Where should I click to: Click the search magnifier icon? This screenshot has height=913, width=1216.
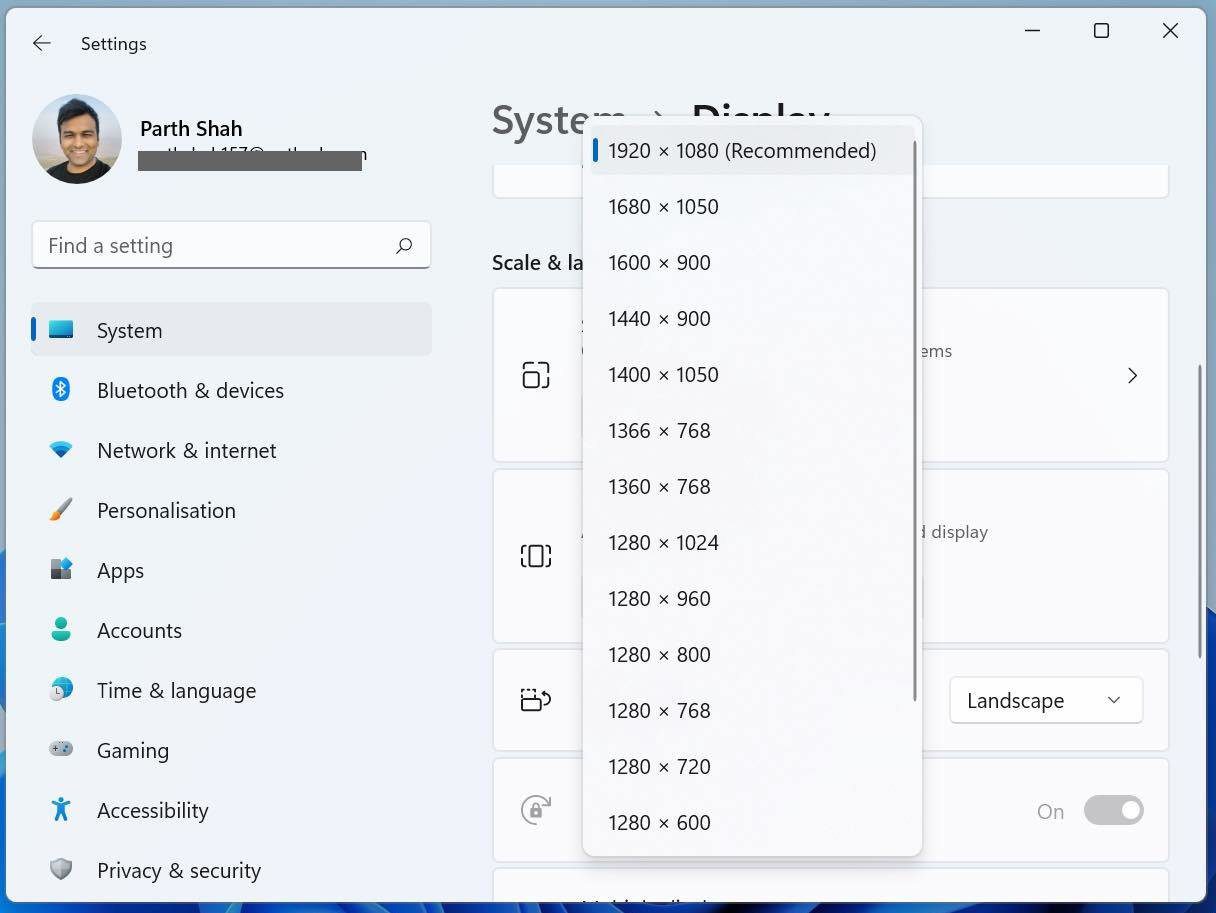click(x=404, y=246)
